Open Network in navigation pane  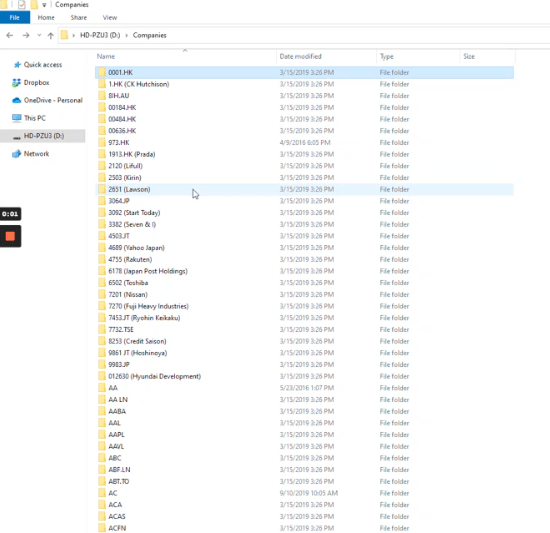[36, 154]
